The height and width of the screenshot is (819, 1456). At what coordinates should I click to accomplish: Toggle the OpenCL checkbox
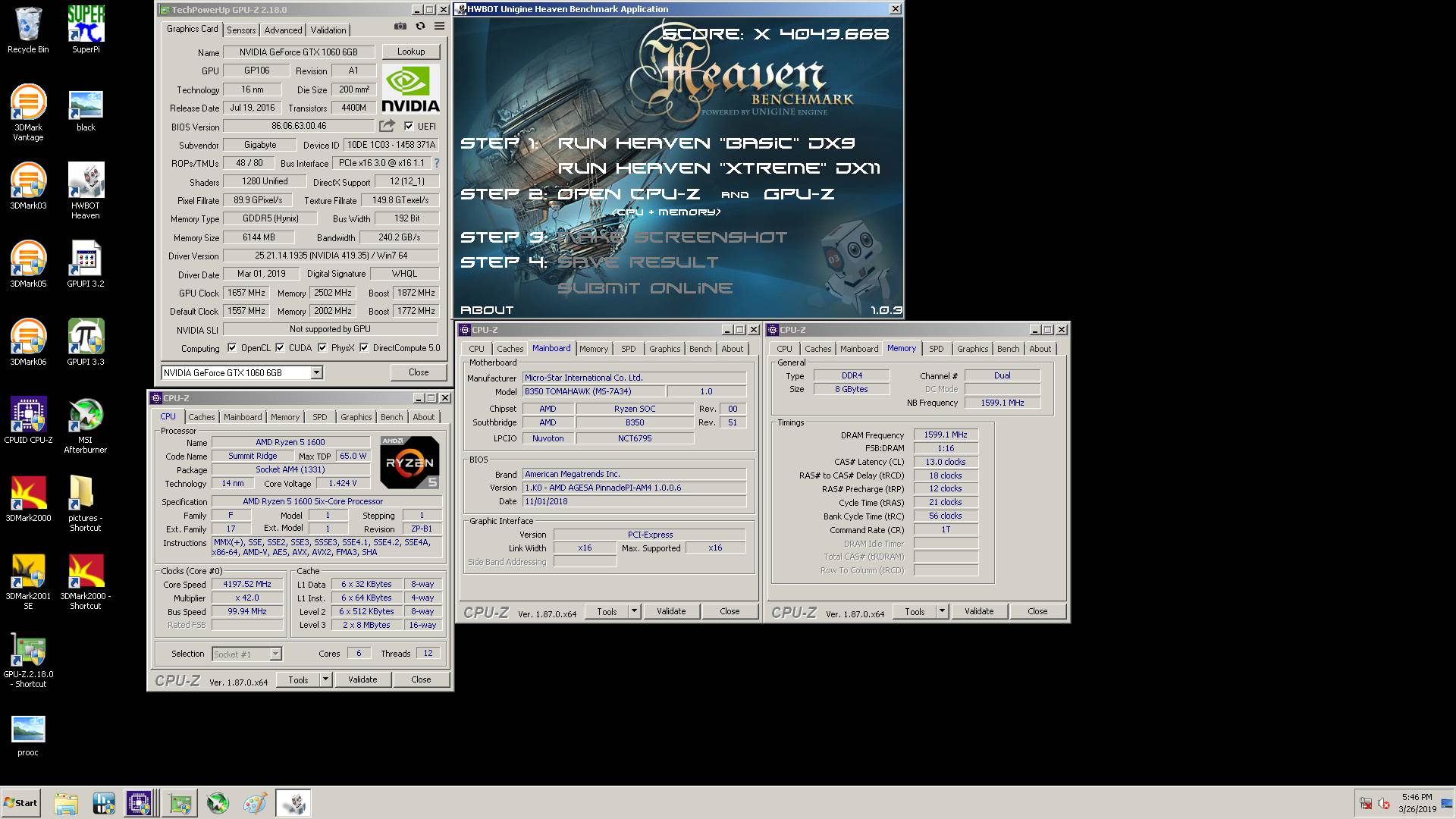(x=232, y=348)
